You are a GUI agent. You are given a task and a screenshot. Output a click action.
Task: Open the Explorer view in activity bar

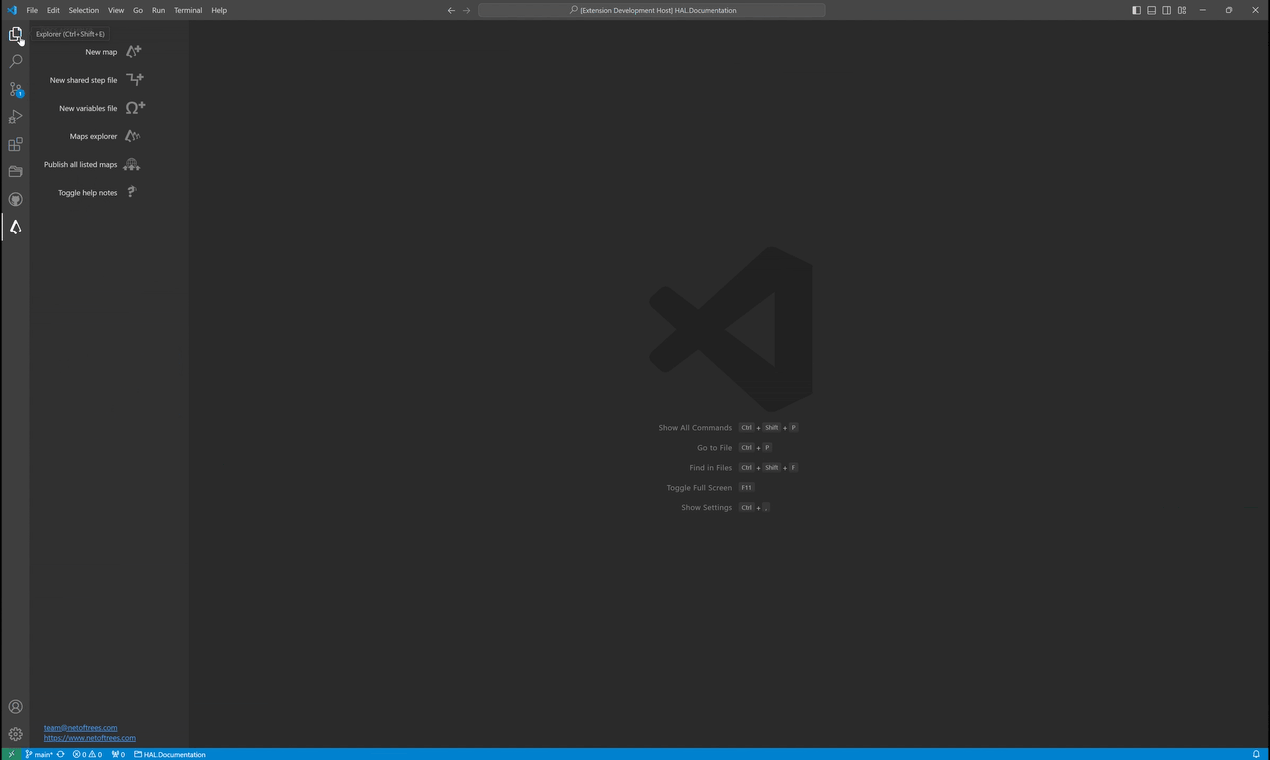(x=15, y=34)
